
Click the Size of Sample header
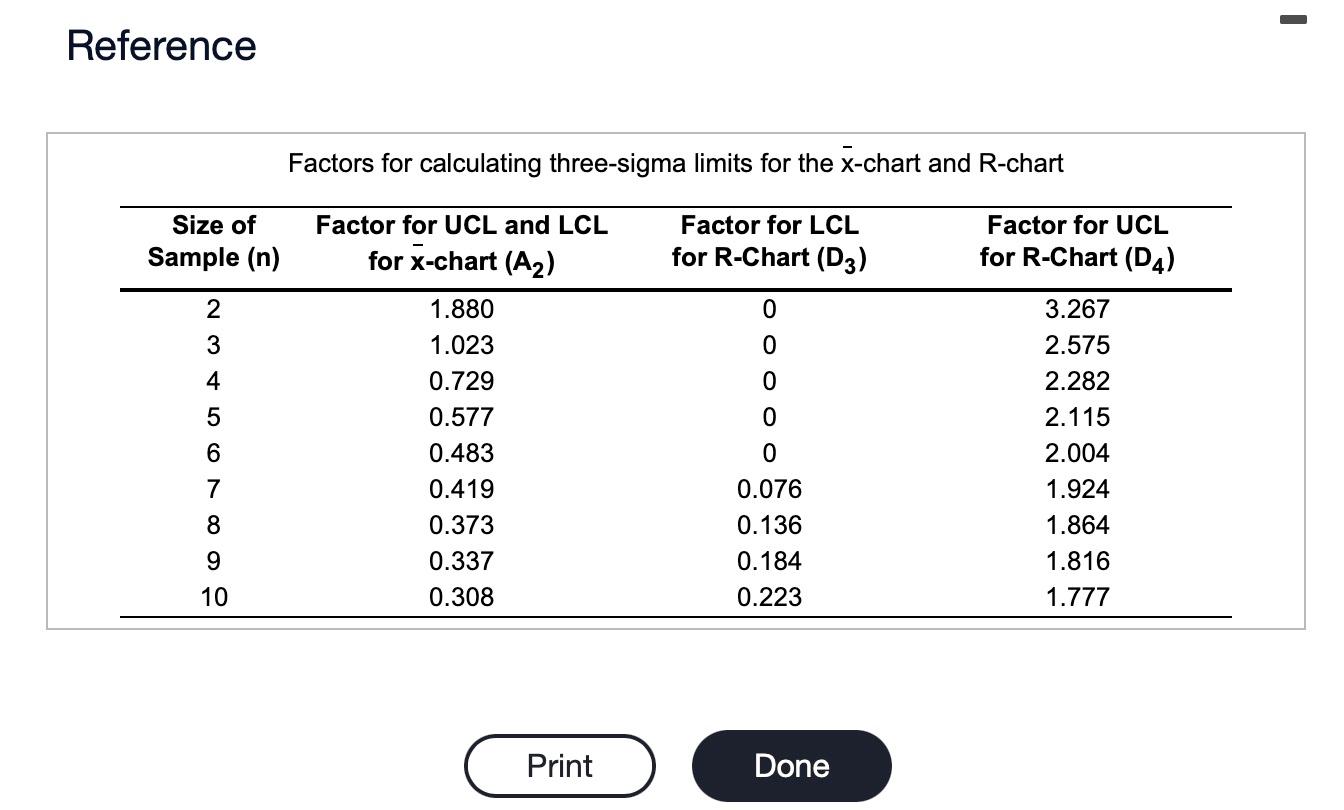click(213, 241)
